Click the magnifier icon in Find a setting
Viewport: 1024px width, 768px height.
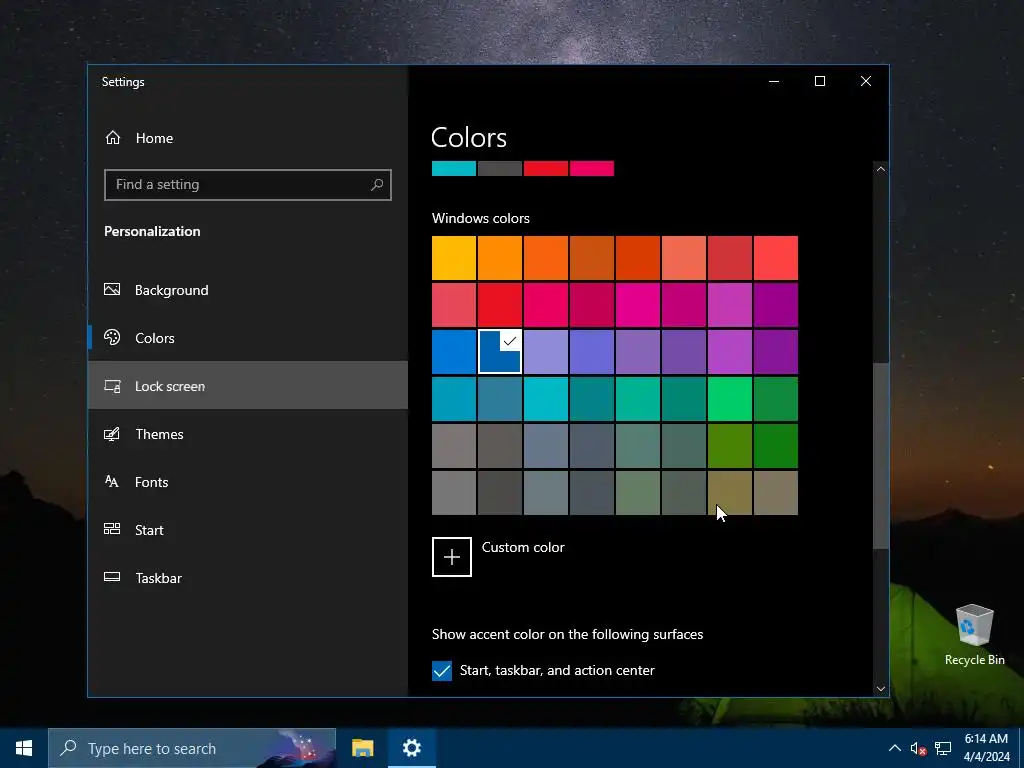377,185
